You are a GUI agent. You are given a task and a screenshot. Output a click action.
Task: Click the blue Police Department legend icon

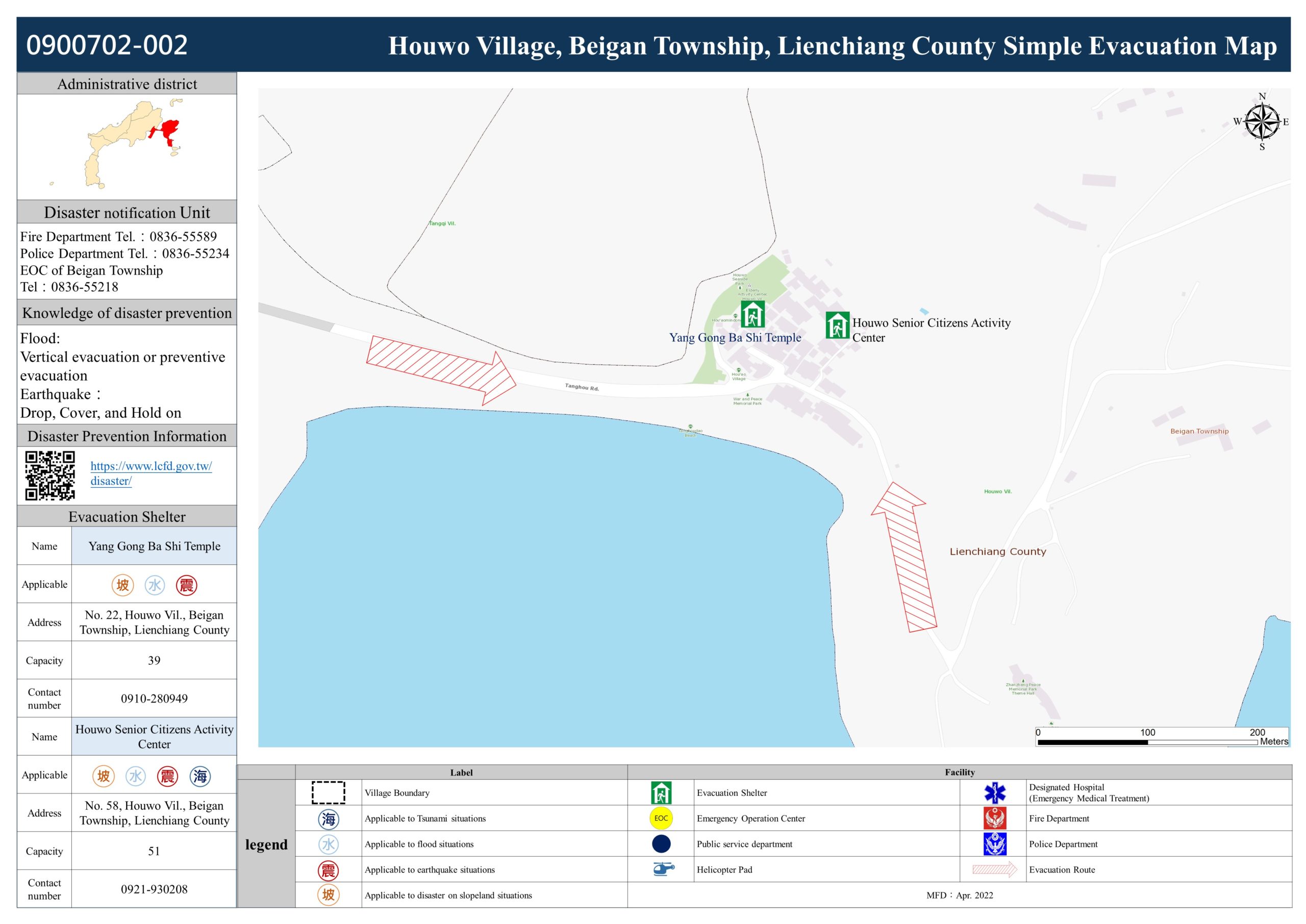tap(994, 844)
